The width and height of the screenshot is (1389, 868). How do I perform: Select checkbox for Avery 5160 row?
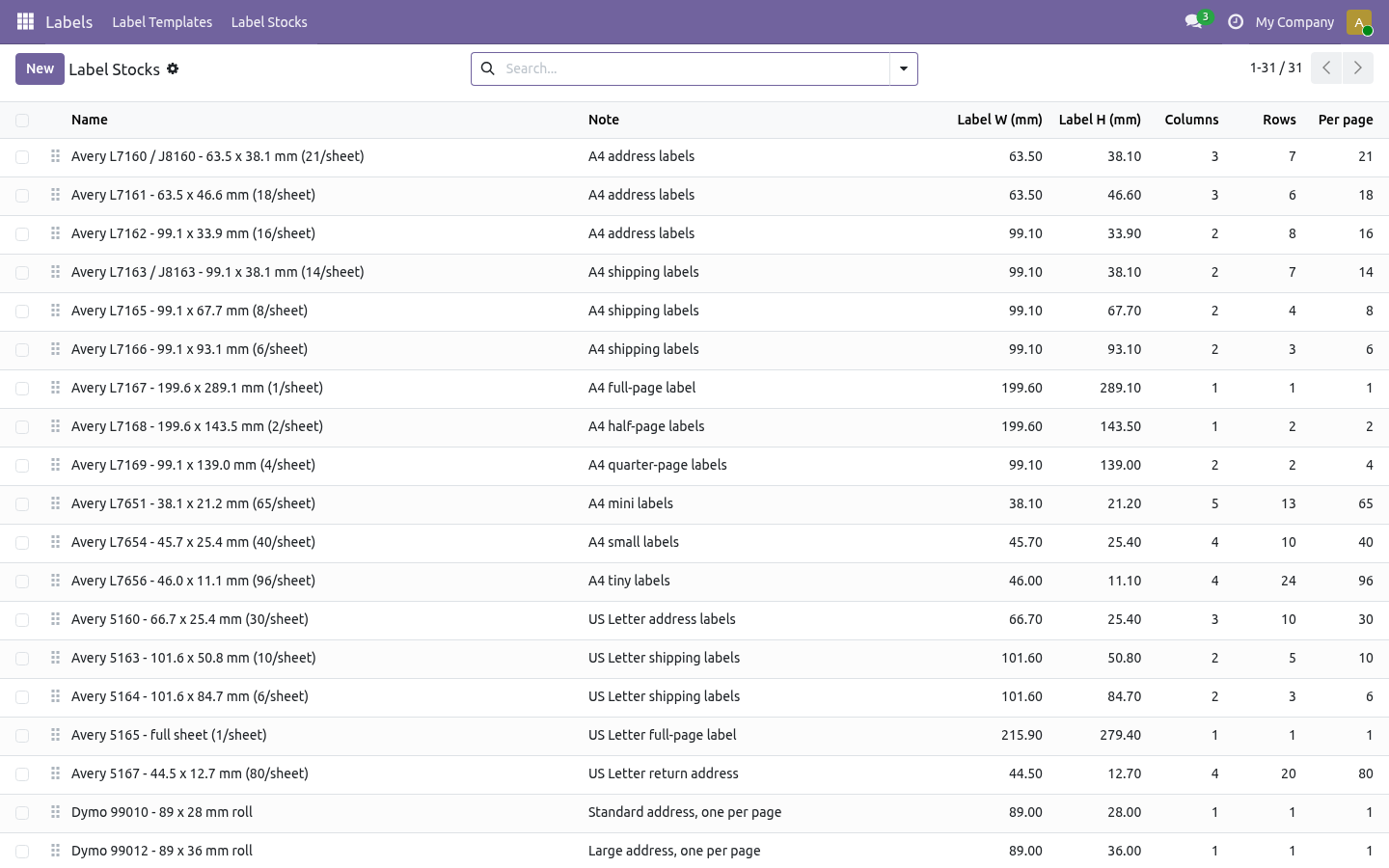22,620
